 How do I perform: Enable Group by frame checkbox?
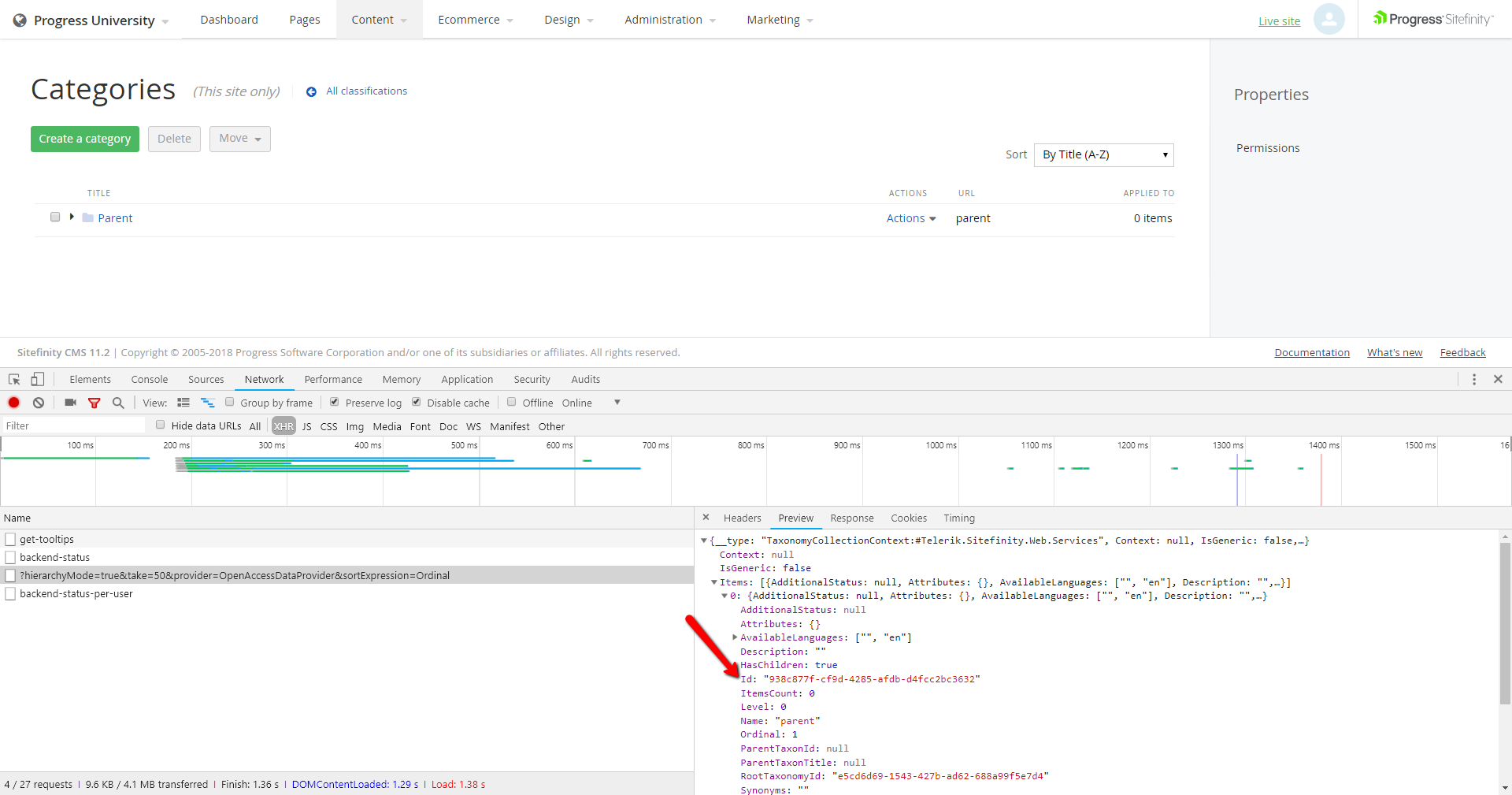click(x=230, y=402)
